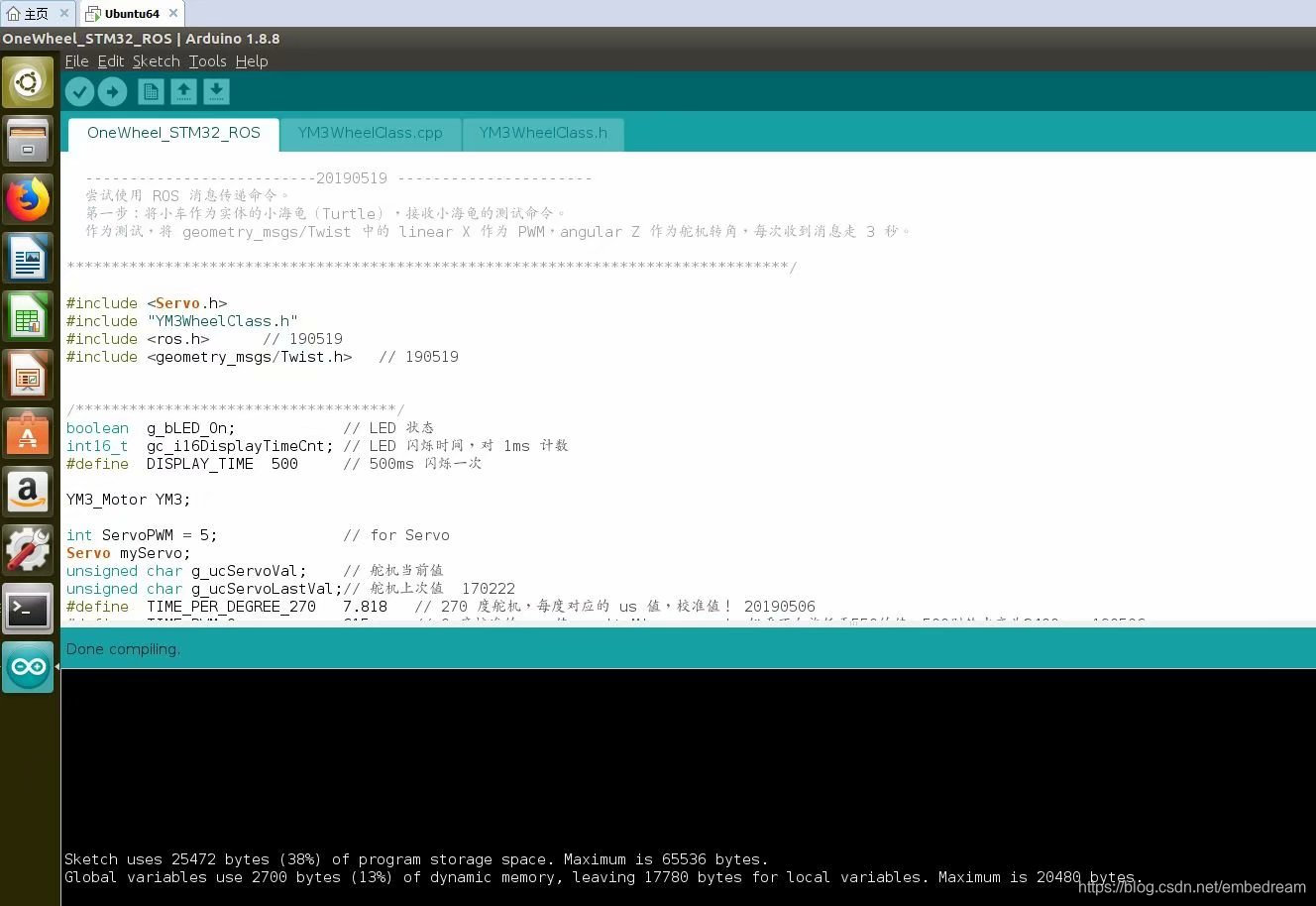Click the '// for Servo' comment
Image resolution: width=1316 pixels, height=906 pixels.
click(x=396, y=535)
